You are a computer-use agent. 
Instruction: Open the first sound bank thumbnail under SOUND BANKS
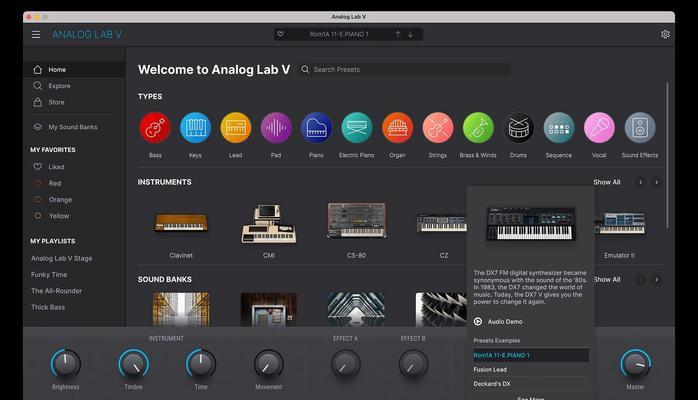point(181,310)
